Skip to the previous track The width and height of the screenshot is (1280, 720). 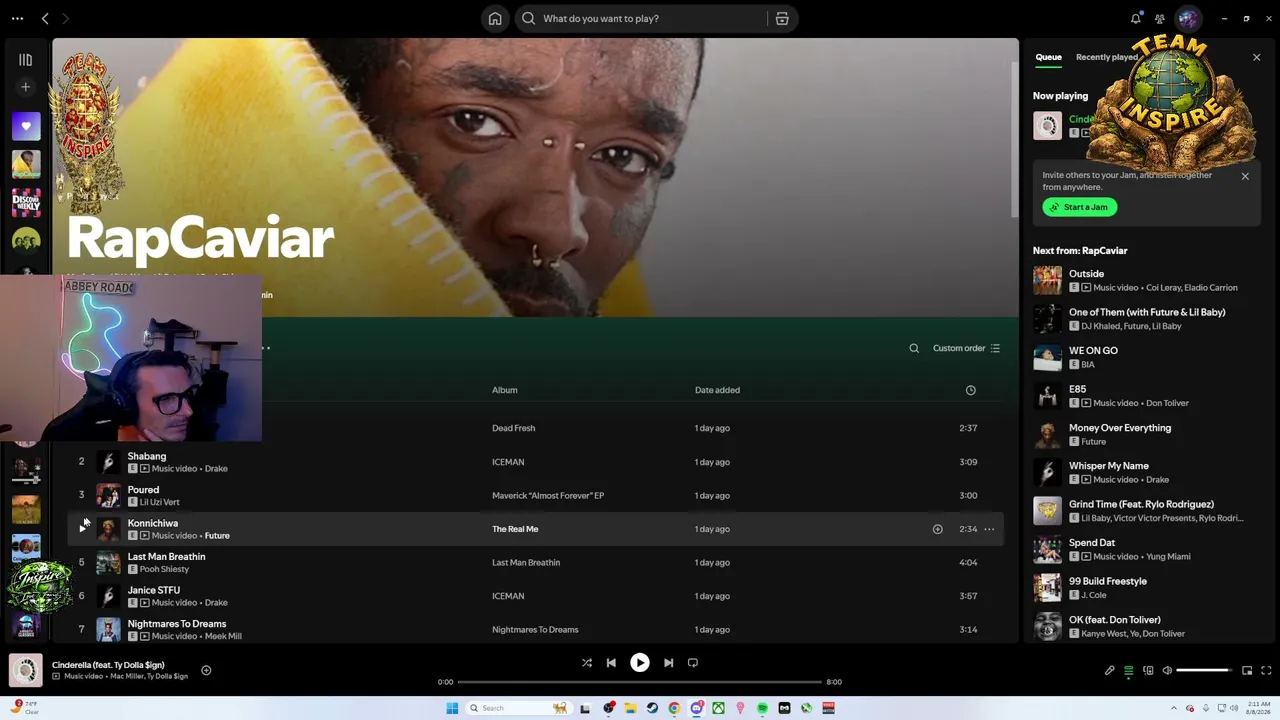click(611, 662)
